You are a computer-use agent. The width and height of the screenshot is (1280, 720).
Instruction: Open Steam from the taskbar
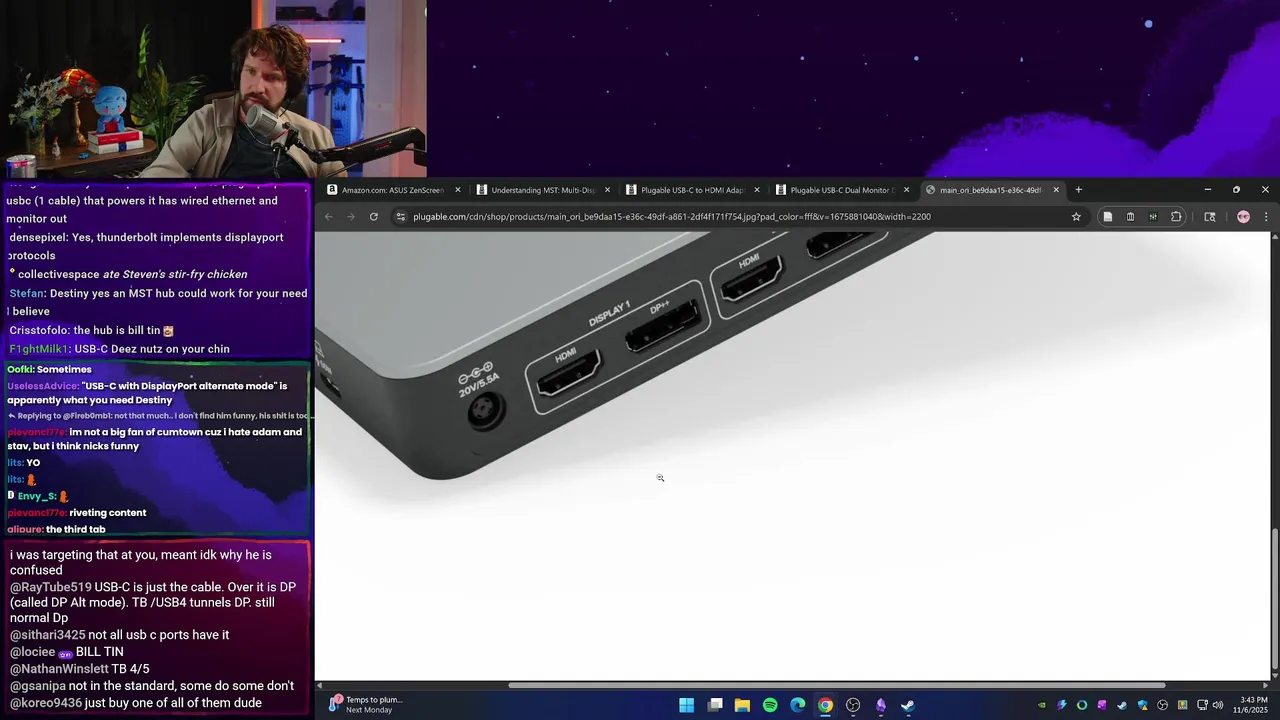[907, 705]
